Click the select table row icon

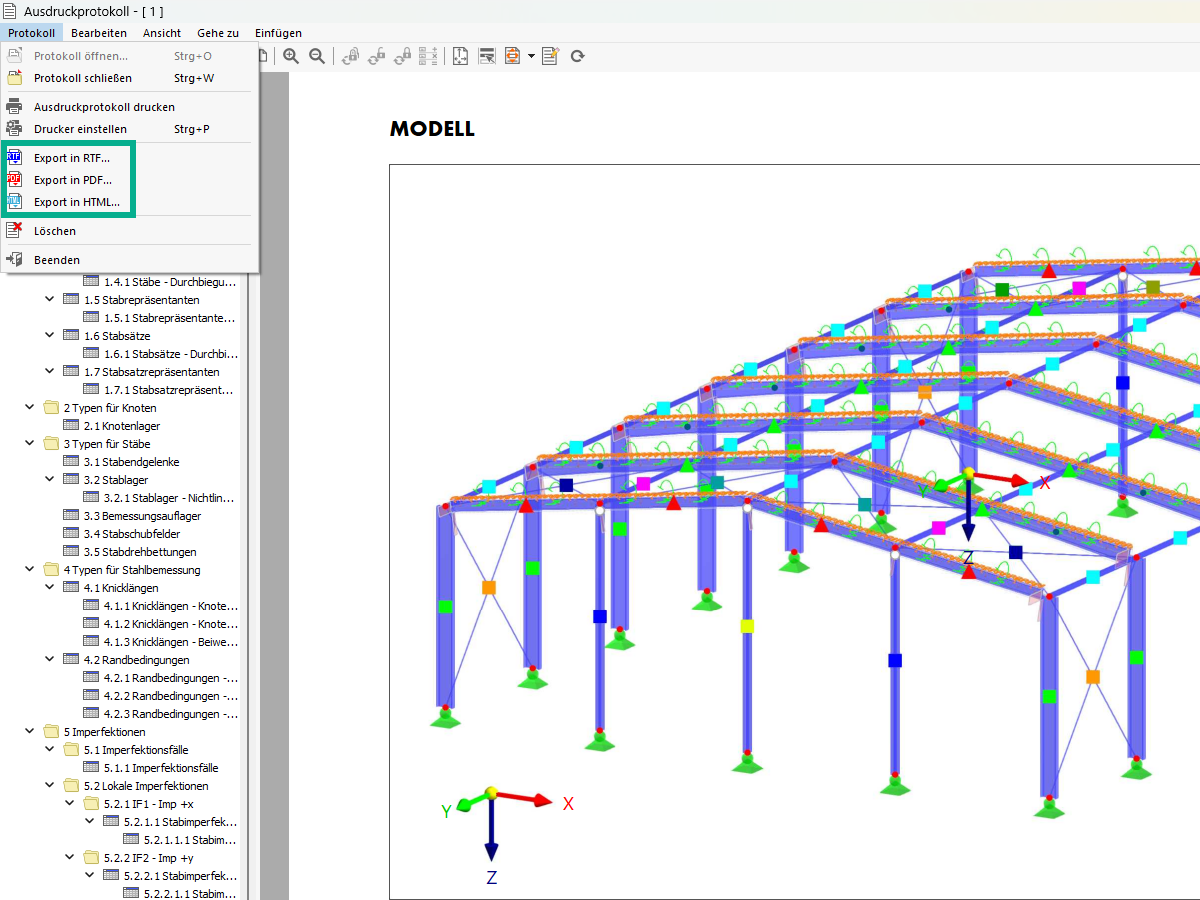click(487, 56)
